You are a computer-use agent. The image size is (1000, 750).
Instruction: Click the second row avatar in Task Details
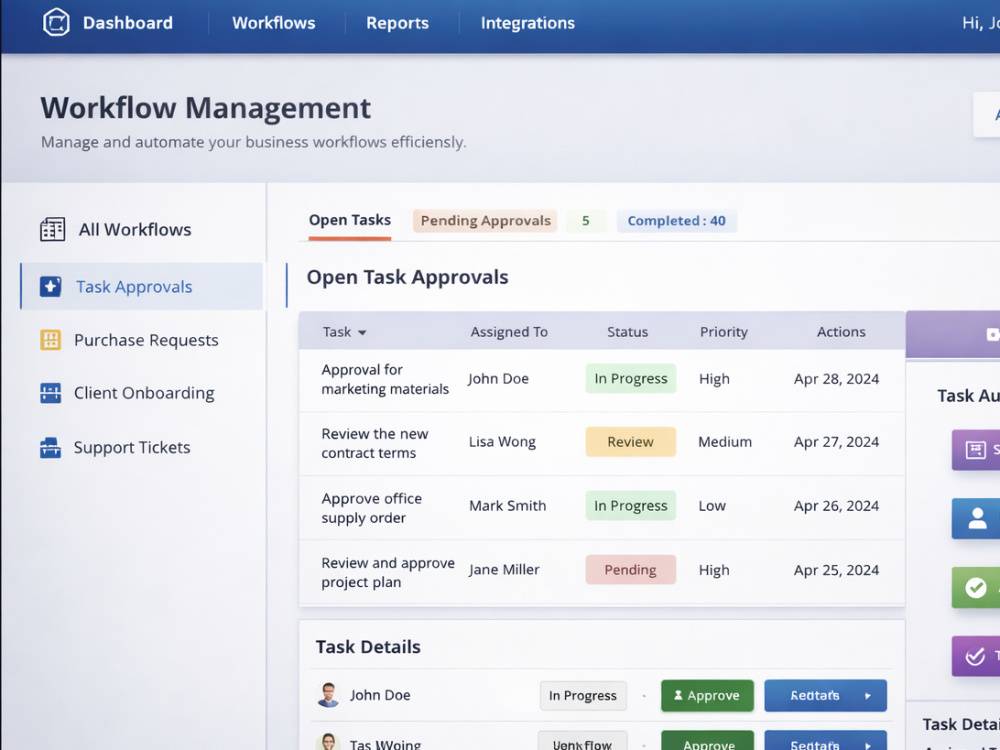point(328,741)
